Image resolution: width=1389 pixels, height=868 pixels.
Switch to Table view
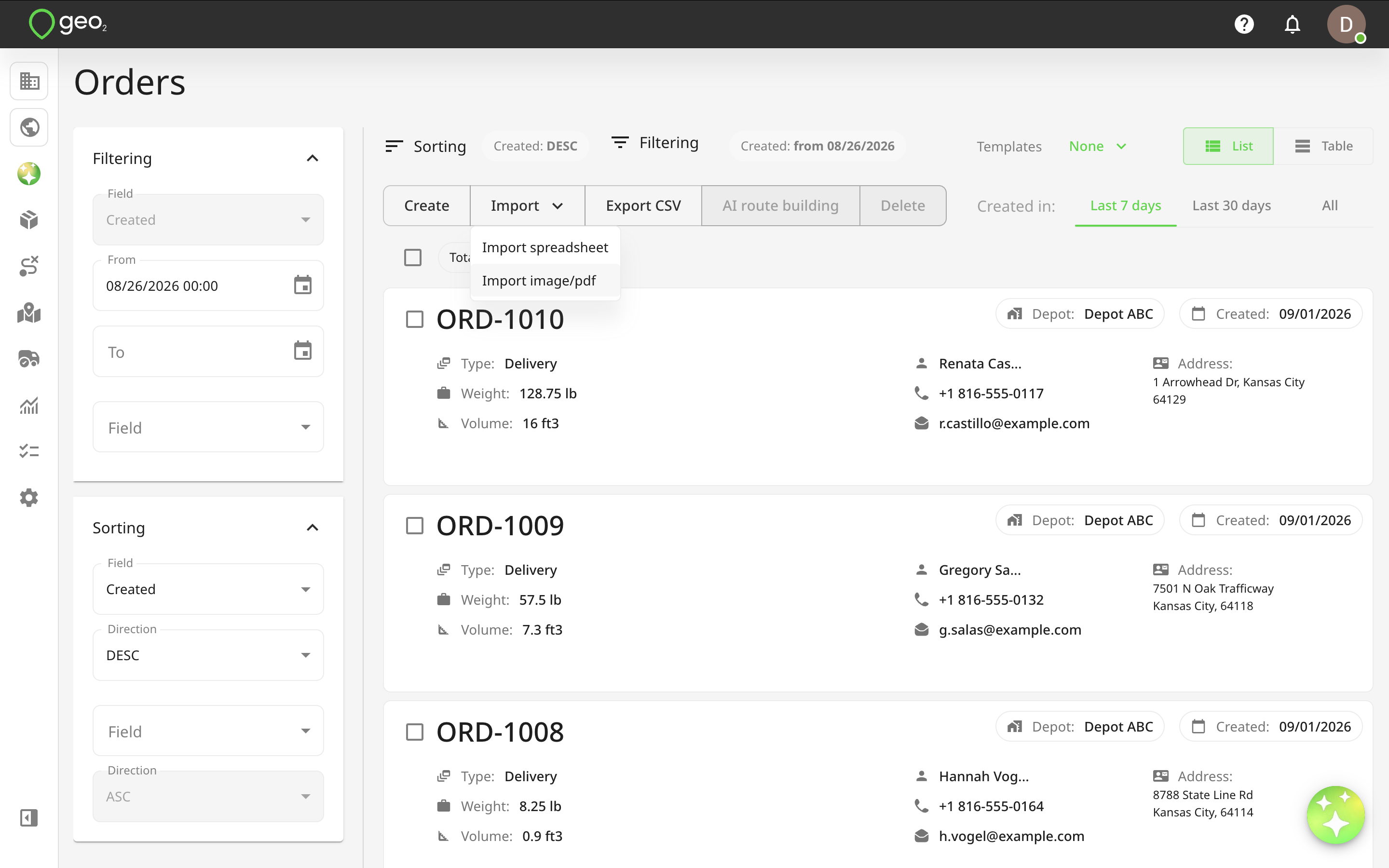(x=1323, y=146)
